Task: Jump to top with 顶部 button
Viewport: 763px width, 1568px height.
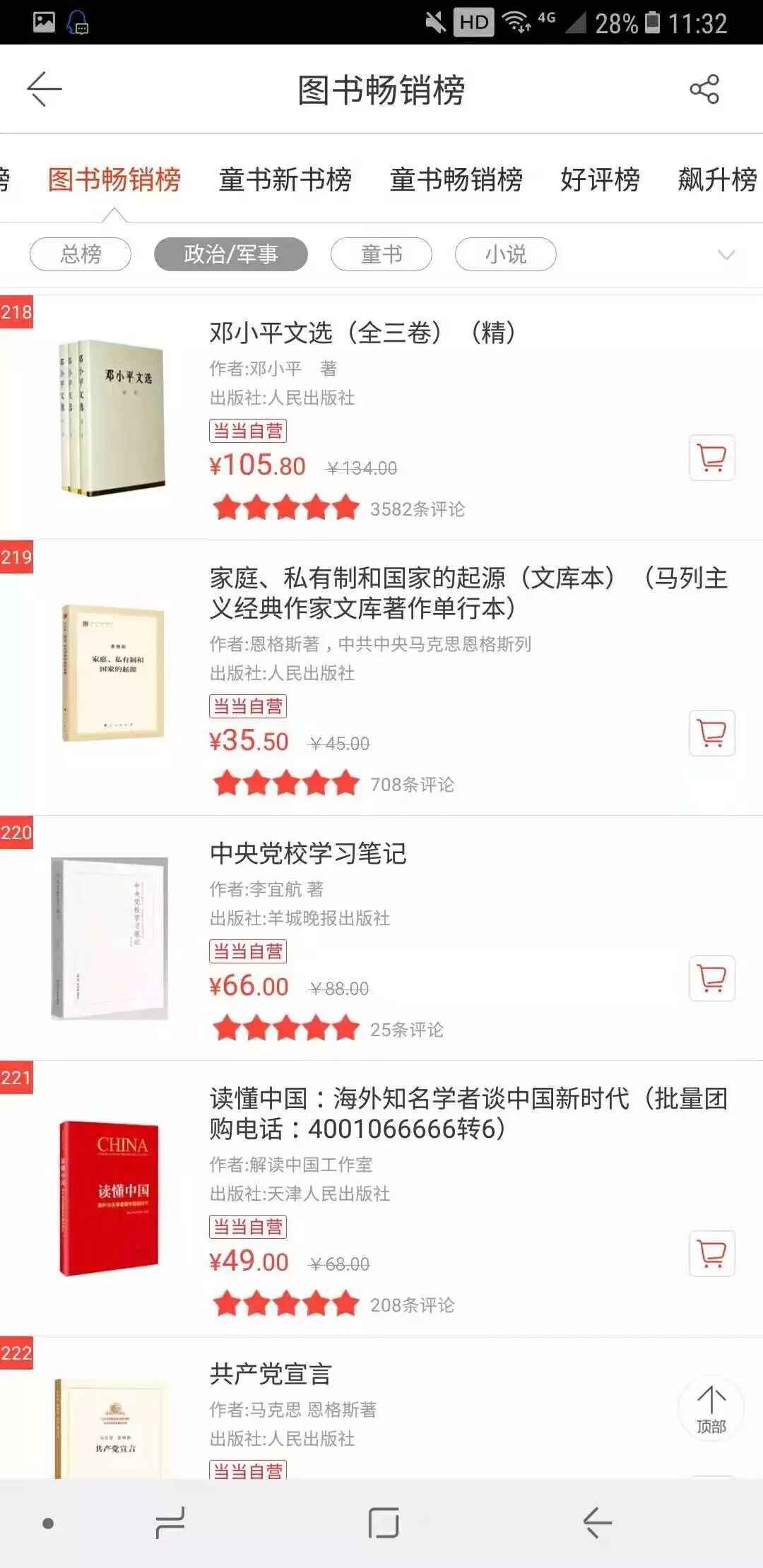Action: [x=711, y=1408]
